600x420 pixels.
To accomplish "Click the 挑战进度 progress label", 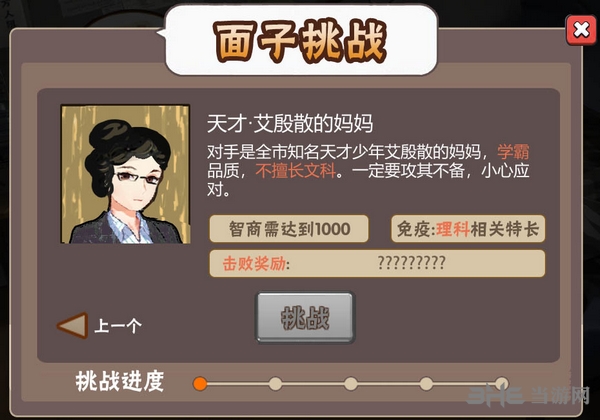I will point(119,381).
